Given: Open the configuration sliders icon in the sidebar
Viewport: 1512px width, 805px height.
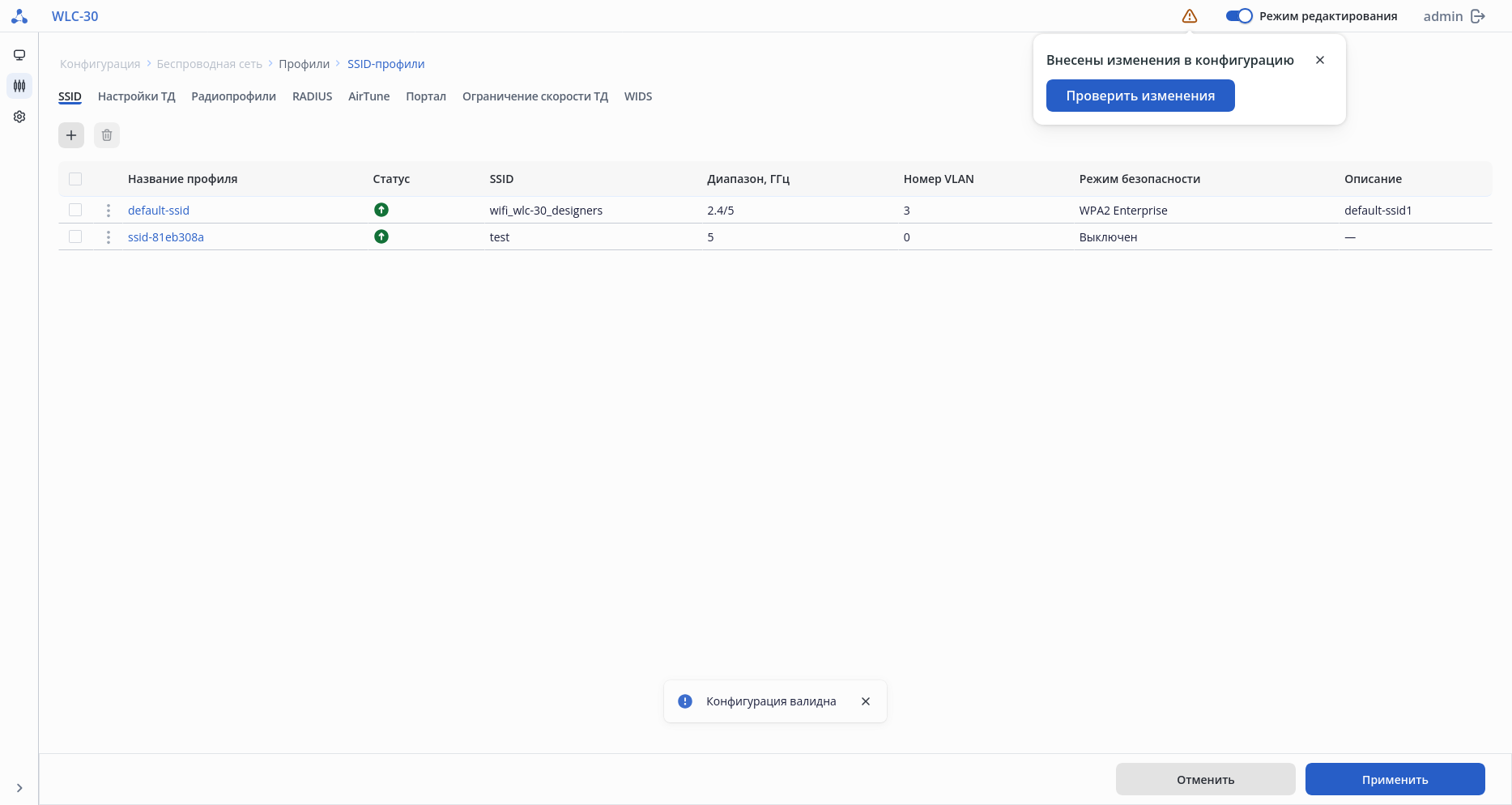Looking at the screenshot, I should pyautogui.click(x=19, y=86).
